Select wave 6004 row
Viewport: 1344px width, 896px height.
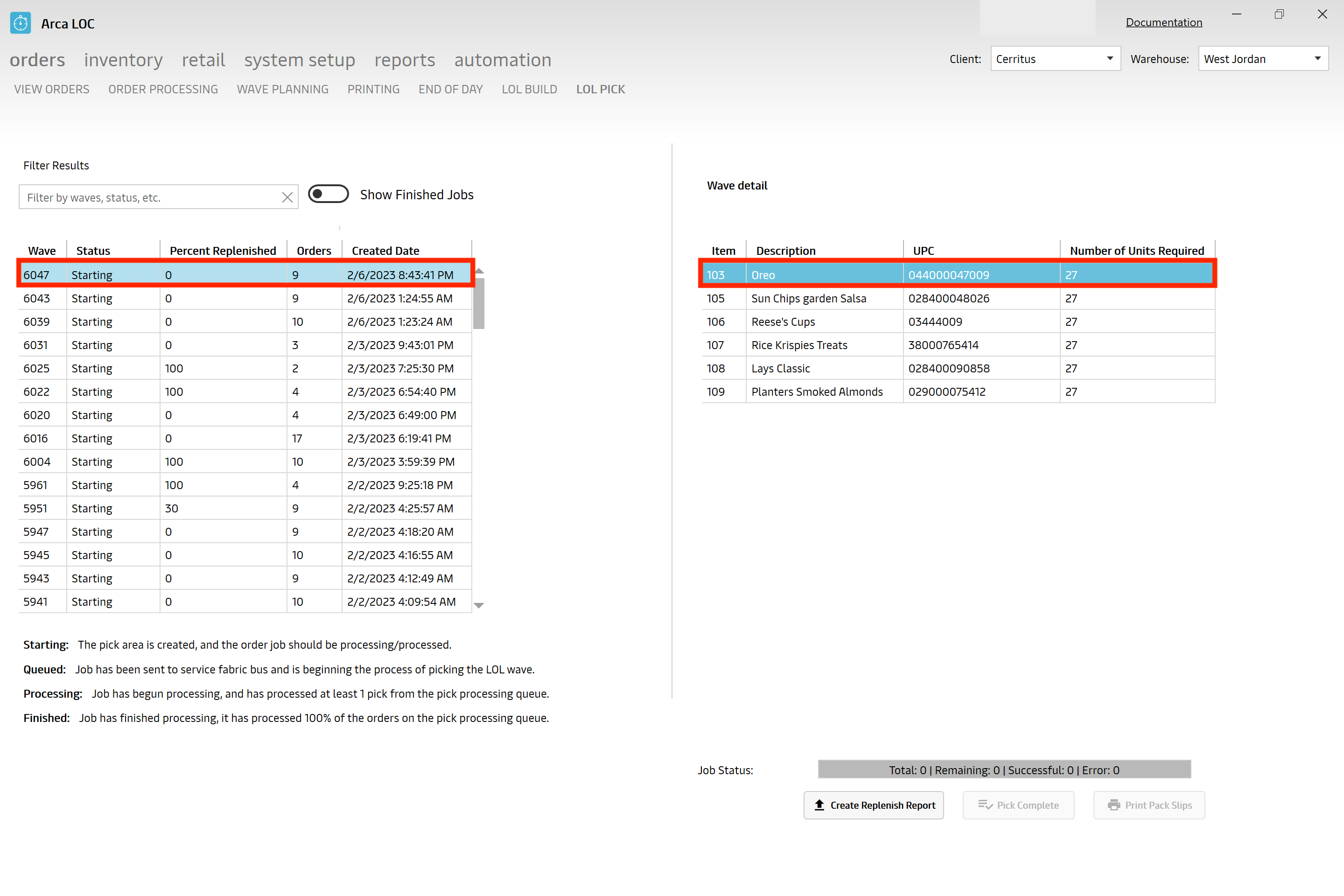coord(245,462)
